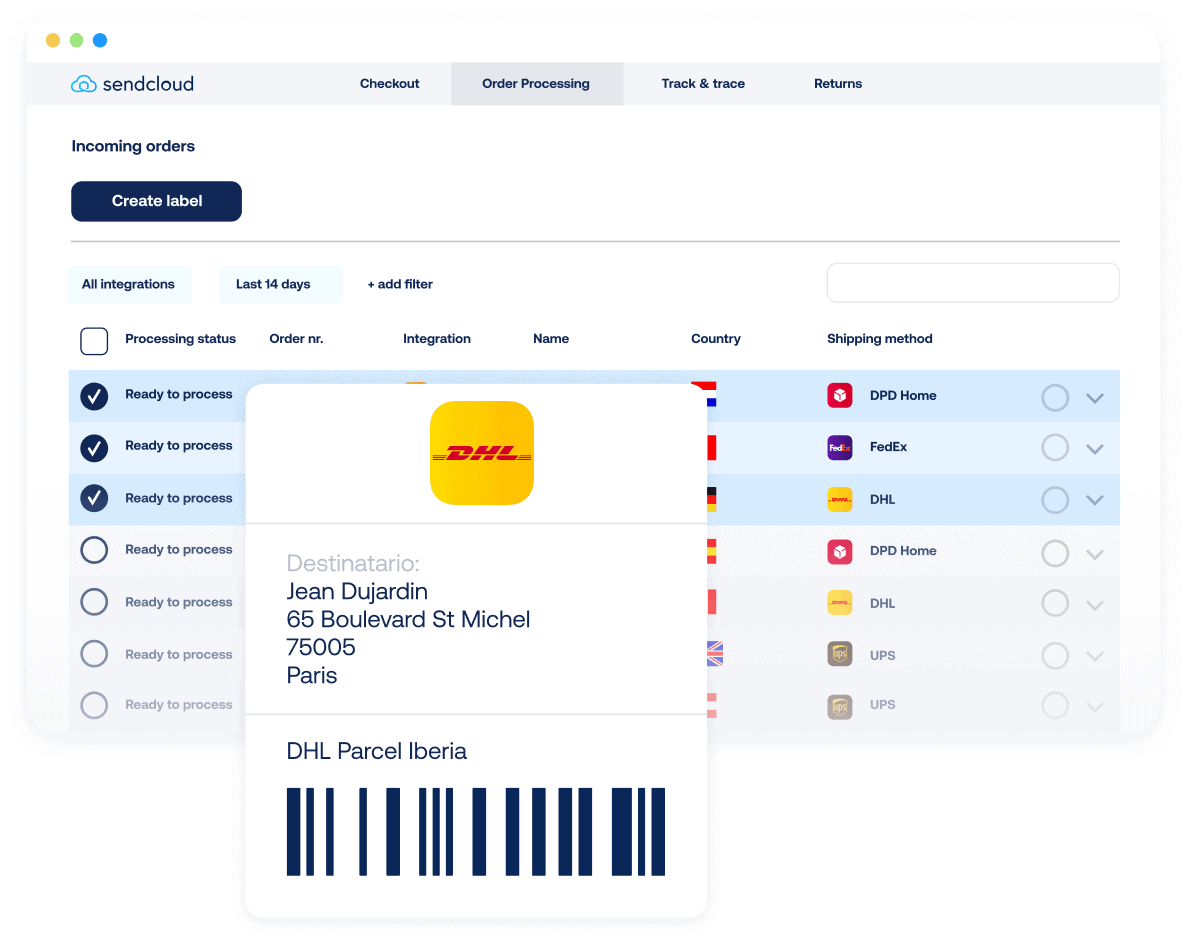The height and width of the screenshot is (941, 1188).
Task: Click the DPD Home icon in first row
Action: [839, 396]
